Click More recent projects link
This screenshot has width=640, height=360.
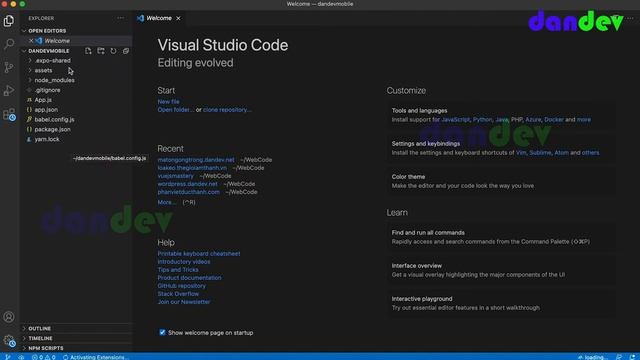(x=167, y=202)
